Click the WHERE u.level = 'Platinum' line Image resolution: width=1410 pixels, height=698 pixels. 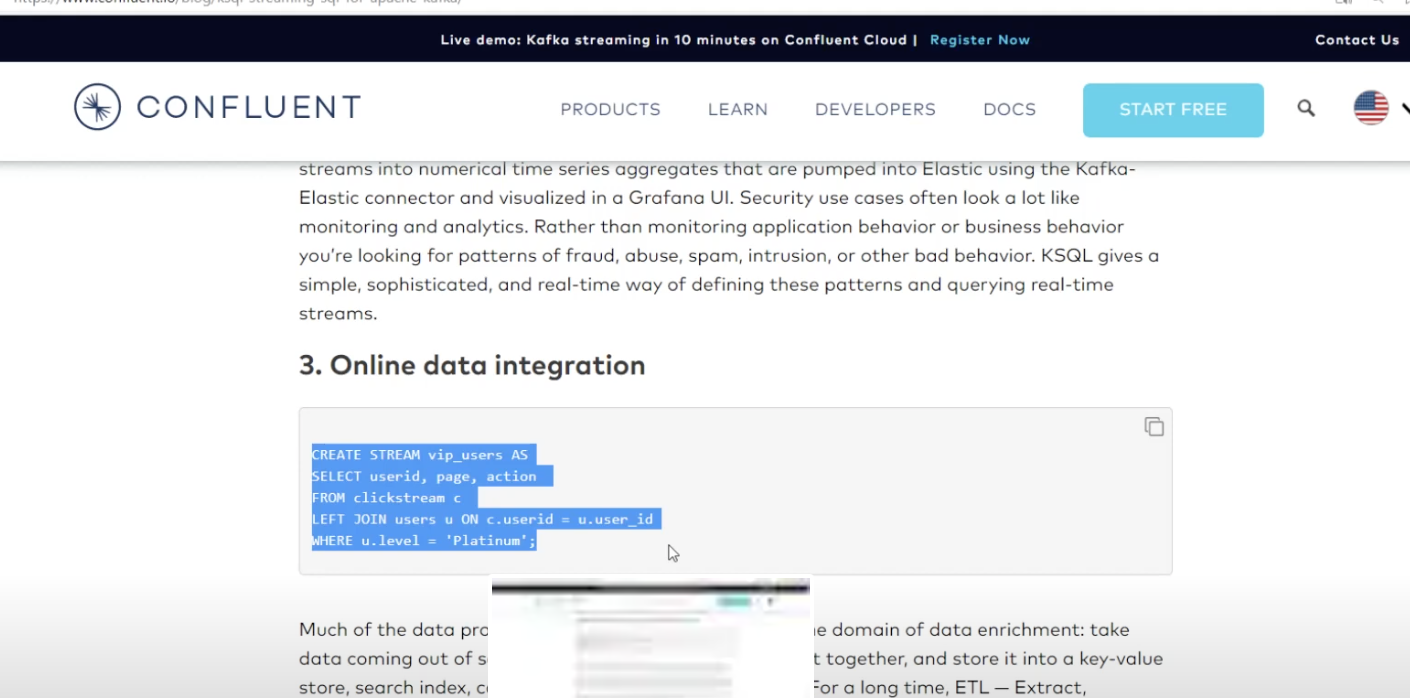[x=424, y=541]
